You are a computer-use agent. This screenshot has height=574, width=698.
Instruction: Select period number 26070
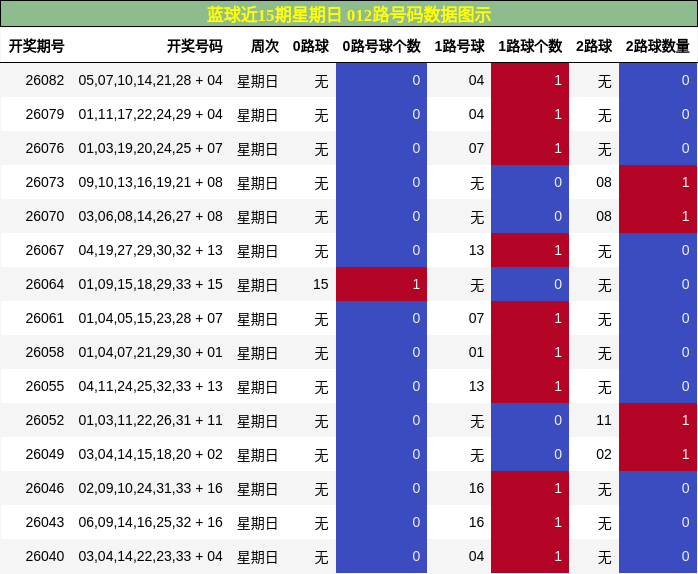[45, 216]
